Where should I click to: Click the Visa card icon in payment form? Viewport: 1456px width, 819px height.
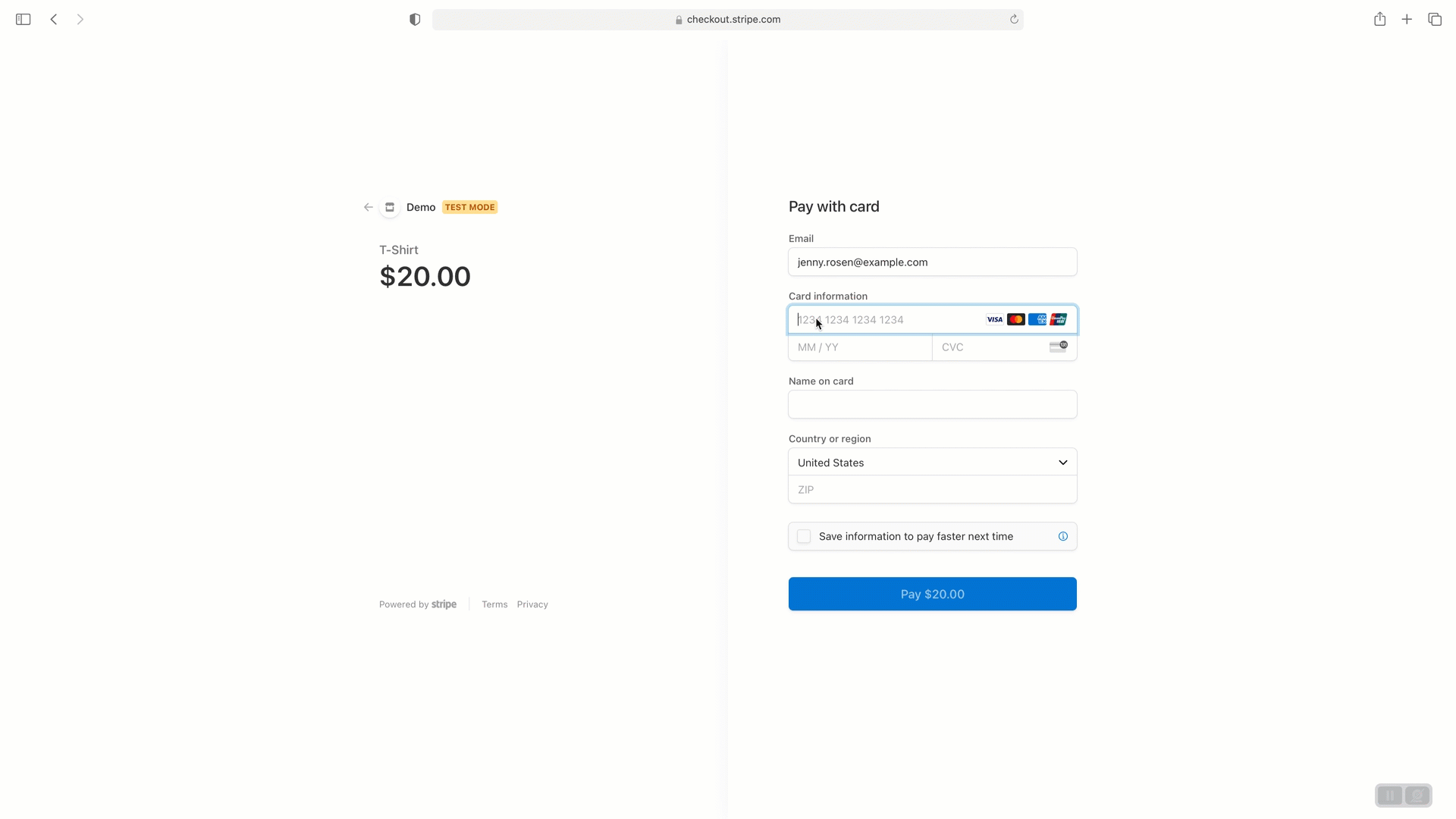tap(994, 319)
